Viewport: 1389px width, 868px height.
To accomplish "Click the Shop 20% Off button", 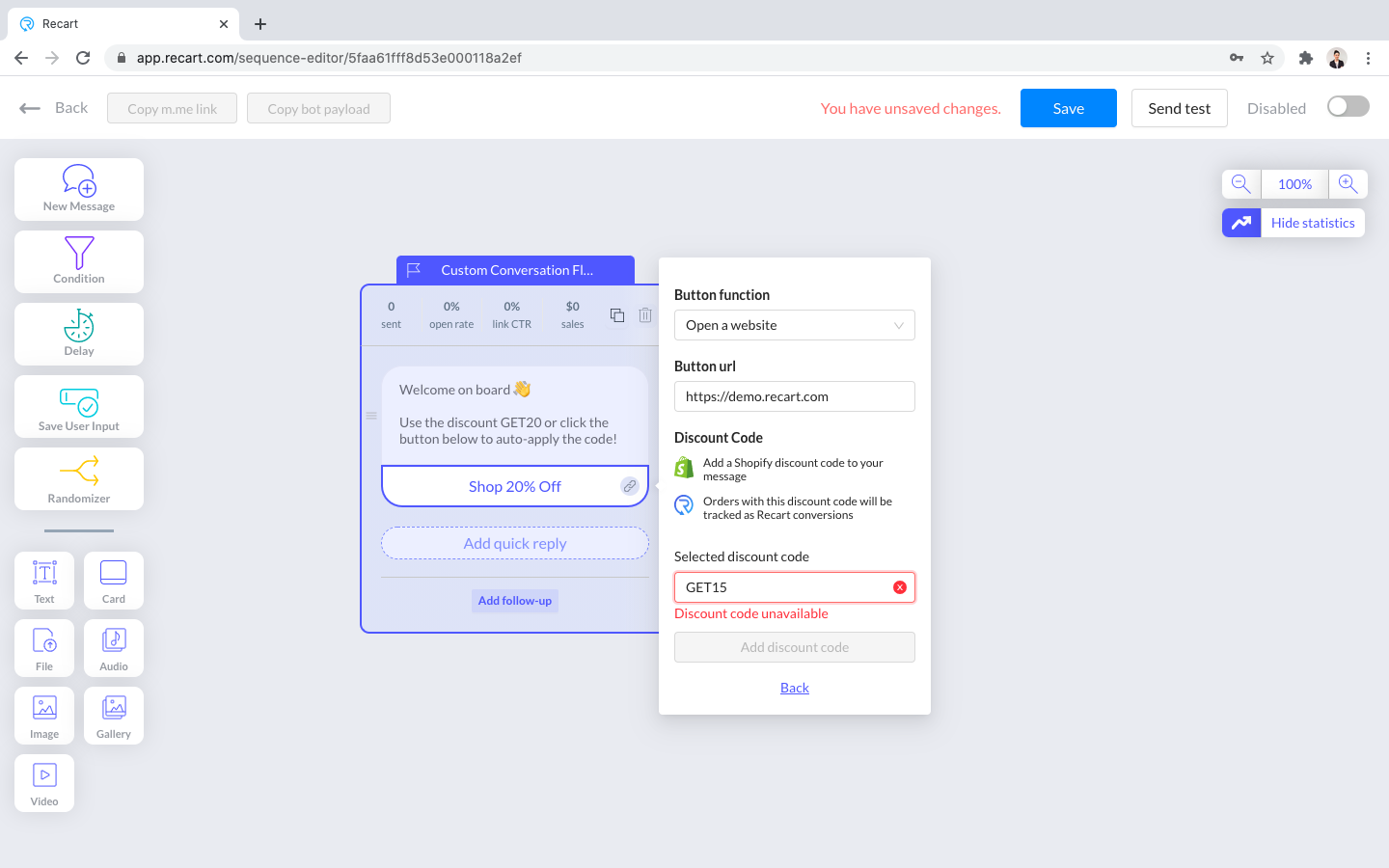I will click(x=515, y=486).
